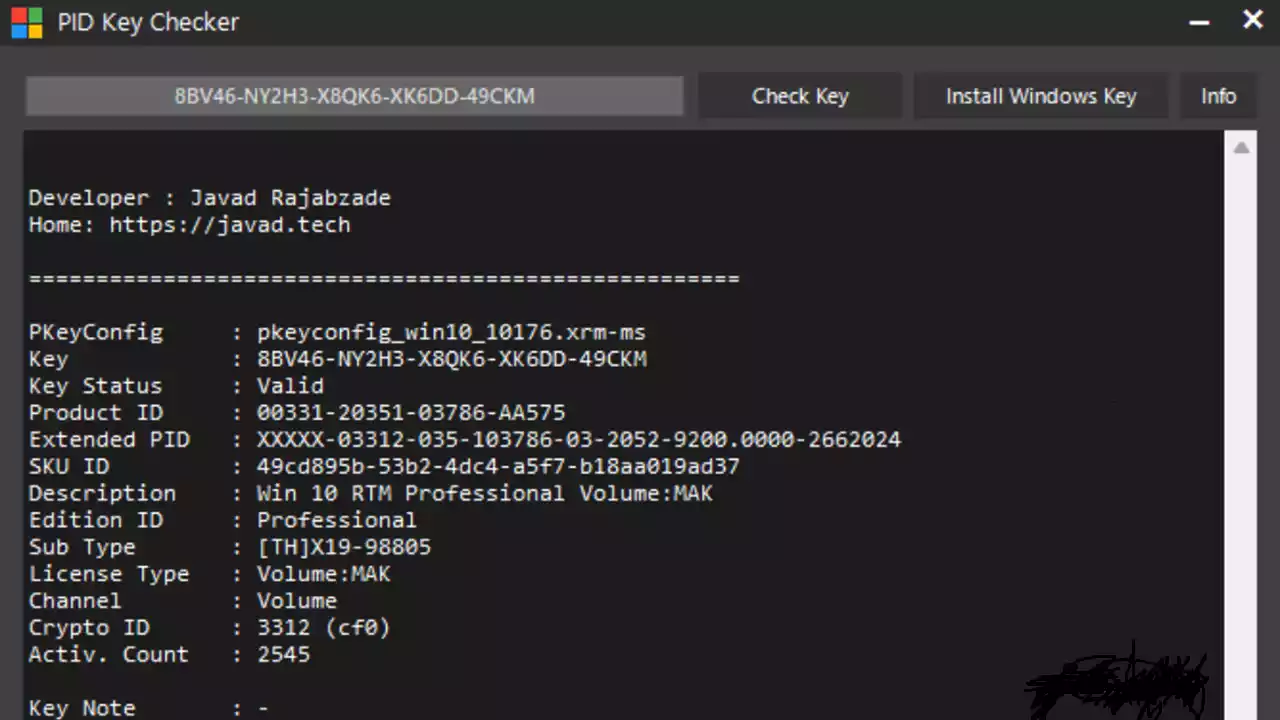Click description Win 10 RTM Professional Volume:MAK

click(x=485, y=494)
